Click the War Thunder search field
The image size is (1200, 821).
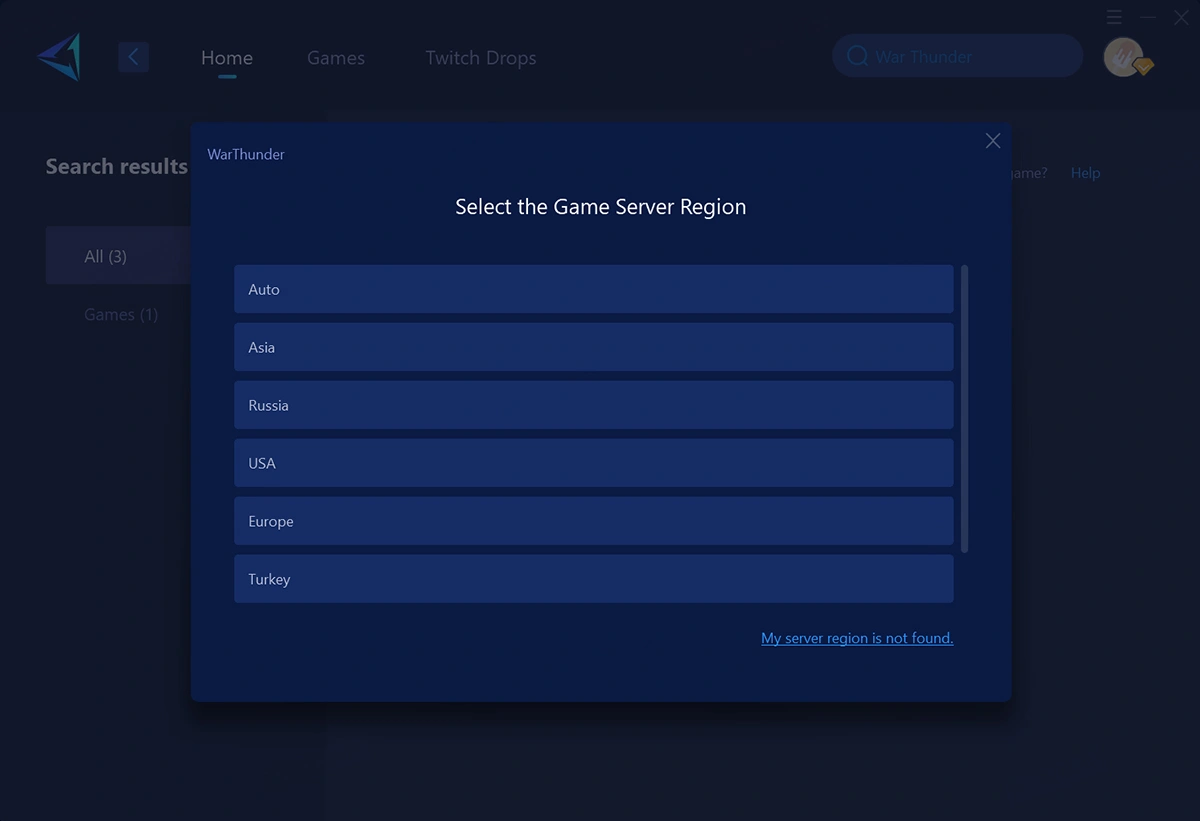coord(970,57)
